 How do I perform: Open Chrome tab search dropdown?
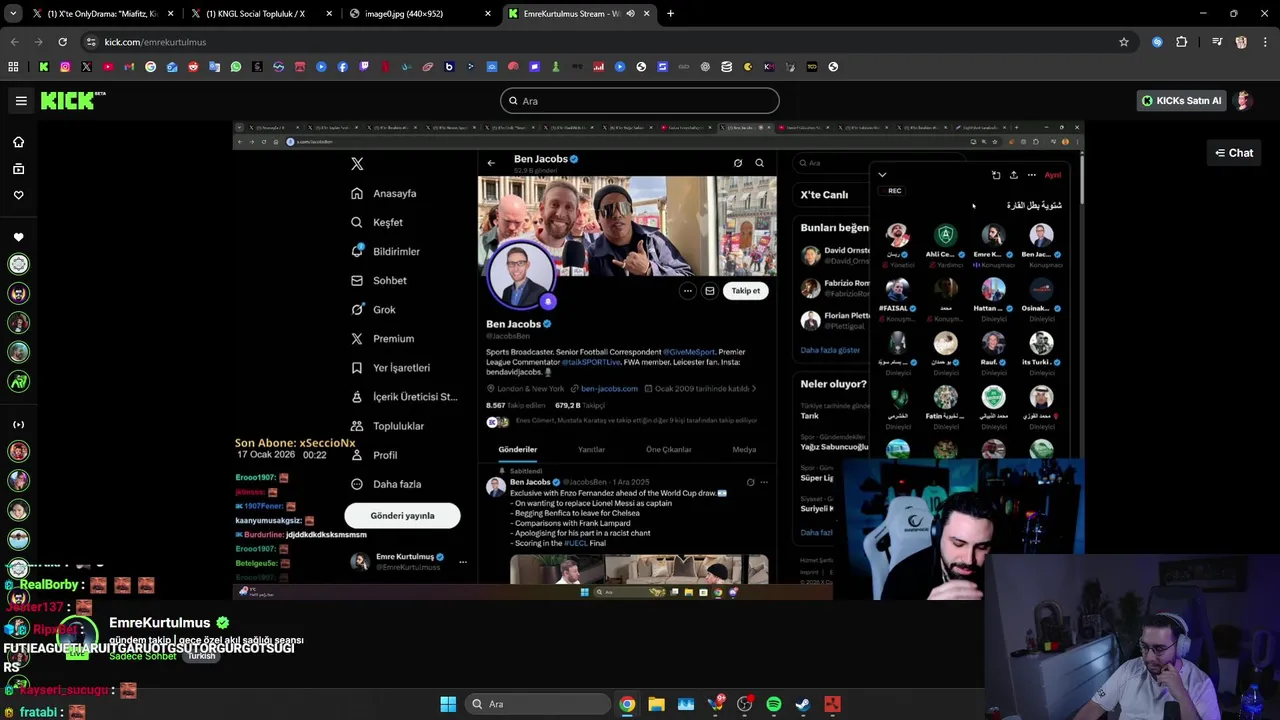pos(13,14)
